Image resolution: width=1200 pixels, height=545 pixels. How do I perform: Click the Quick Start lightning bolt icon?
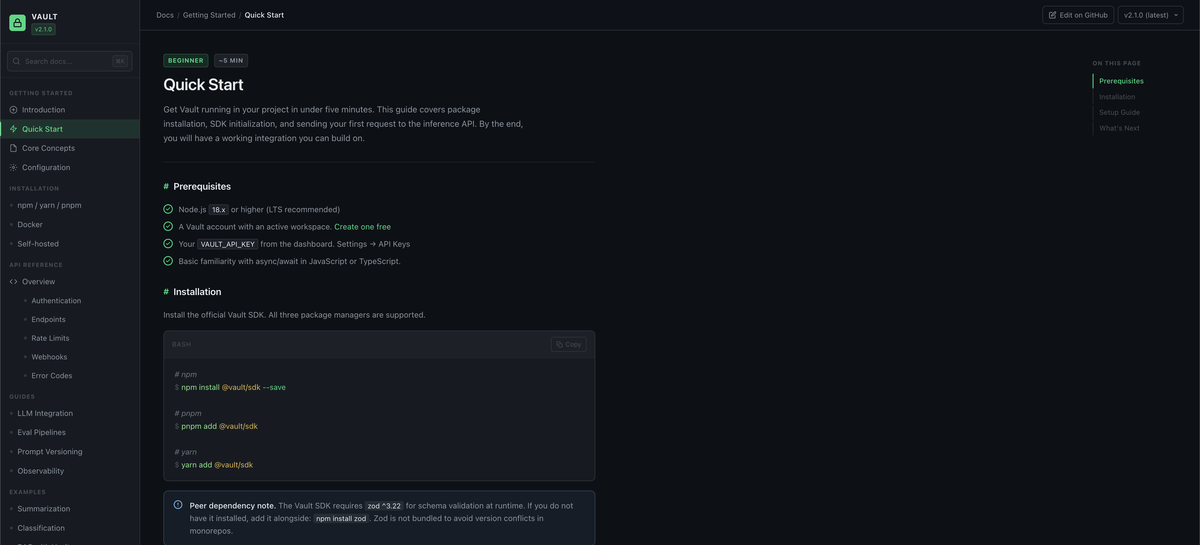(13, 129)
